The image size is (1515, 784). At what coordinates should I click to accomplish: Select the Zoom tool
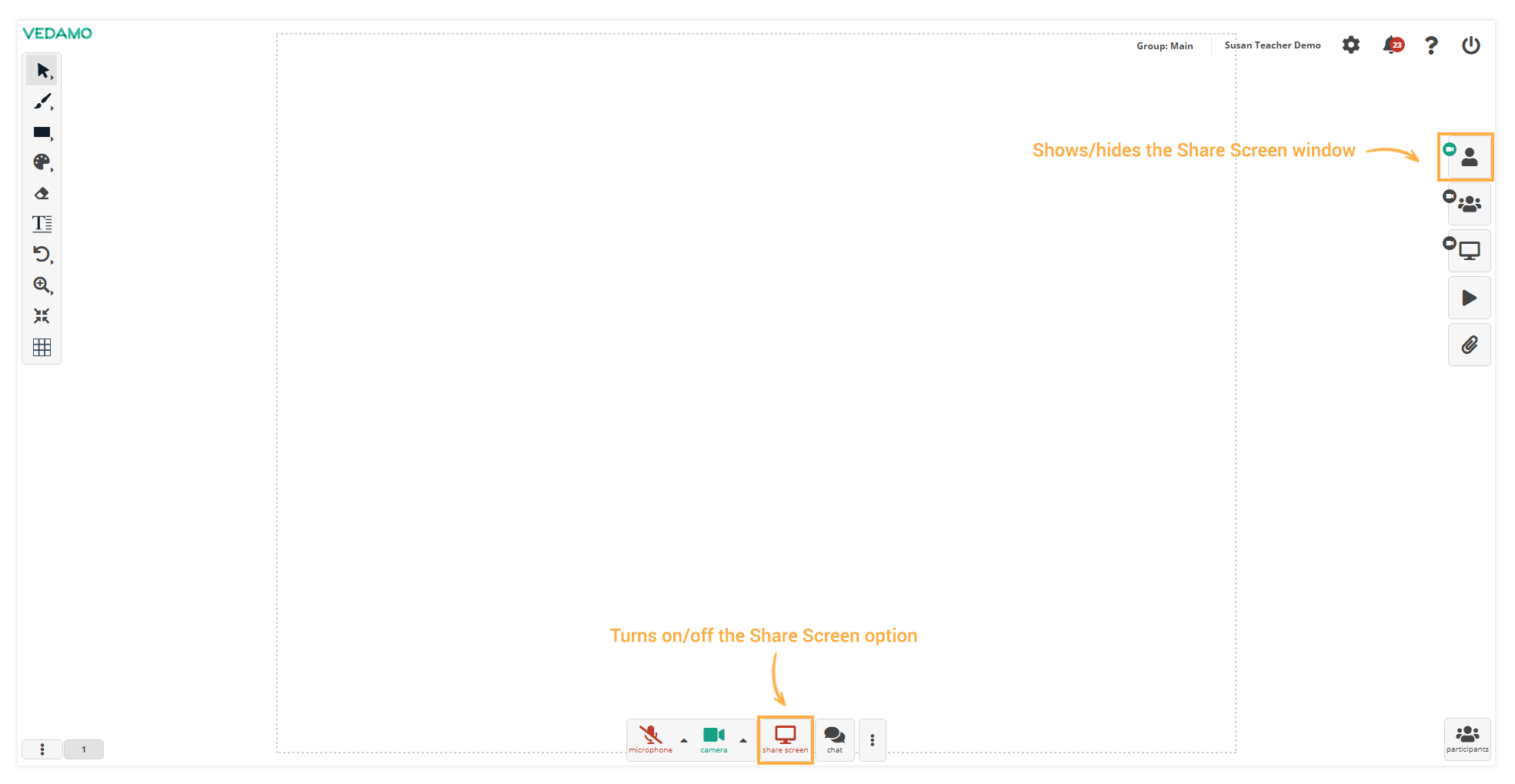point(42,285)
